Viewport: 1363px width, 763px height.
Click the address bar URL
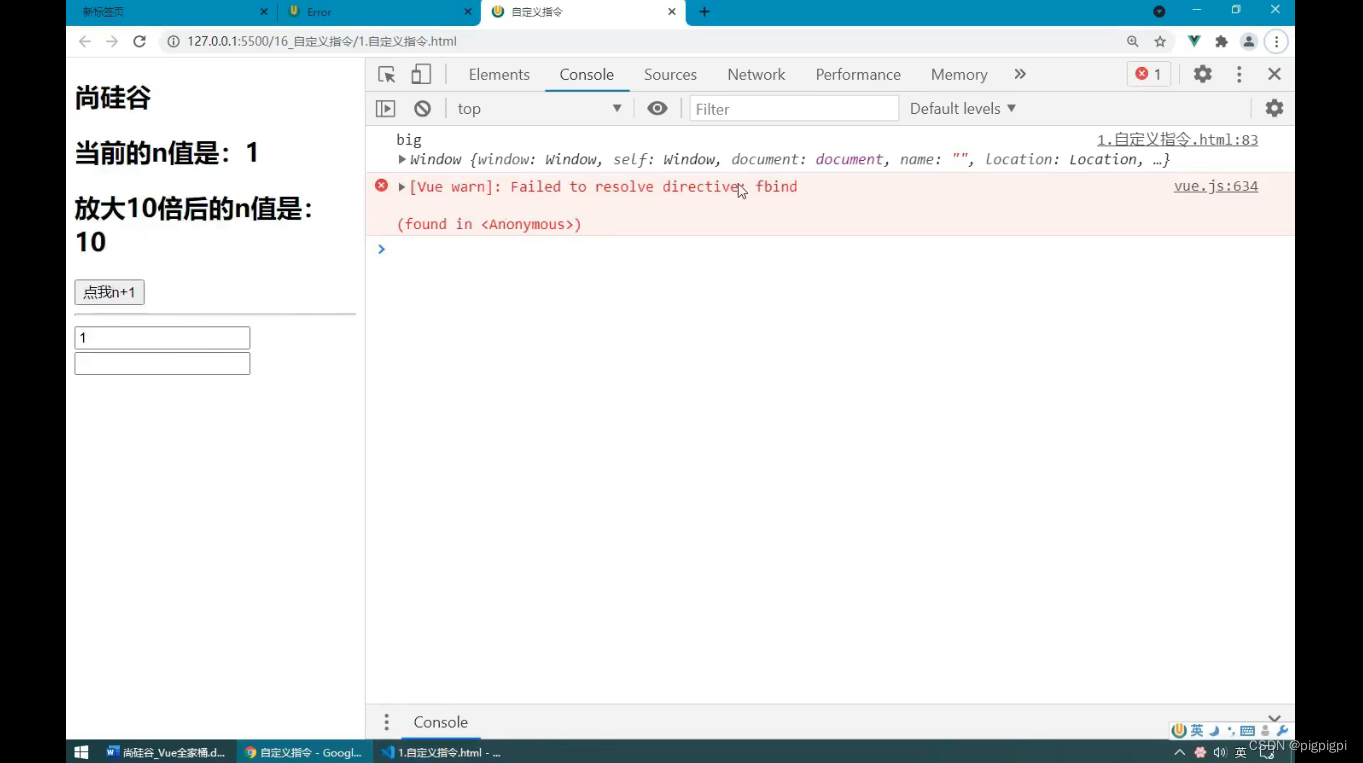click(322, 41)
